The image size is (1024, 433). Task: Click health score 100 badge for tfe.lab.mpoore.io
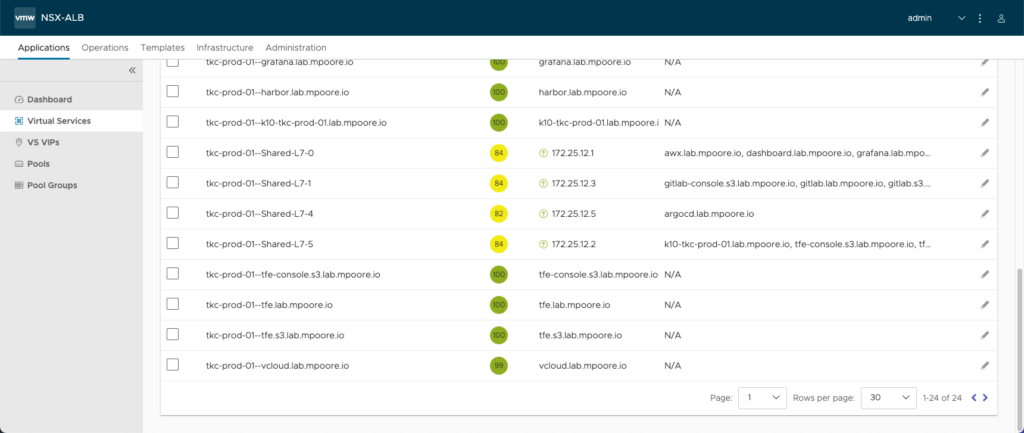[x=499, y=305]
